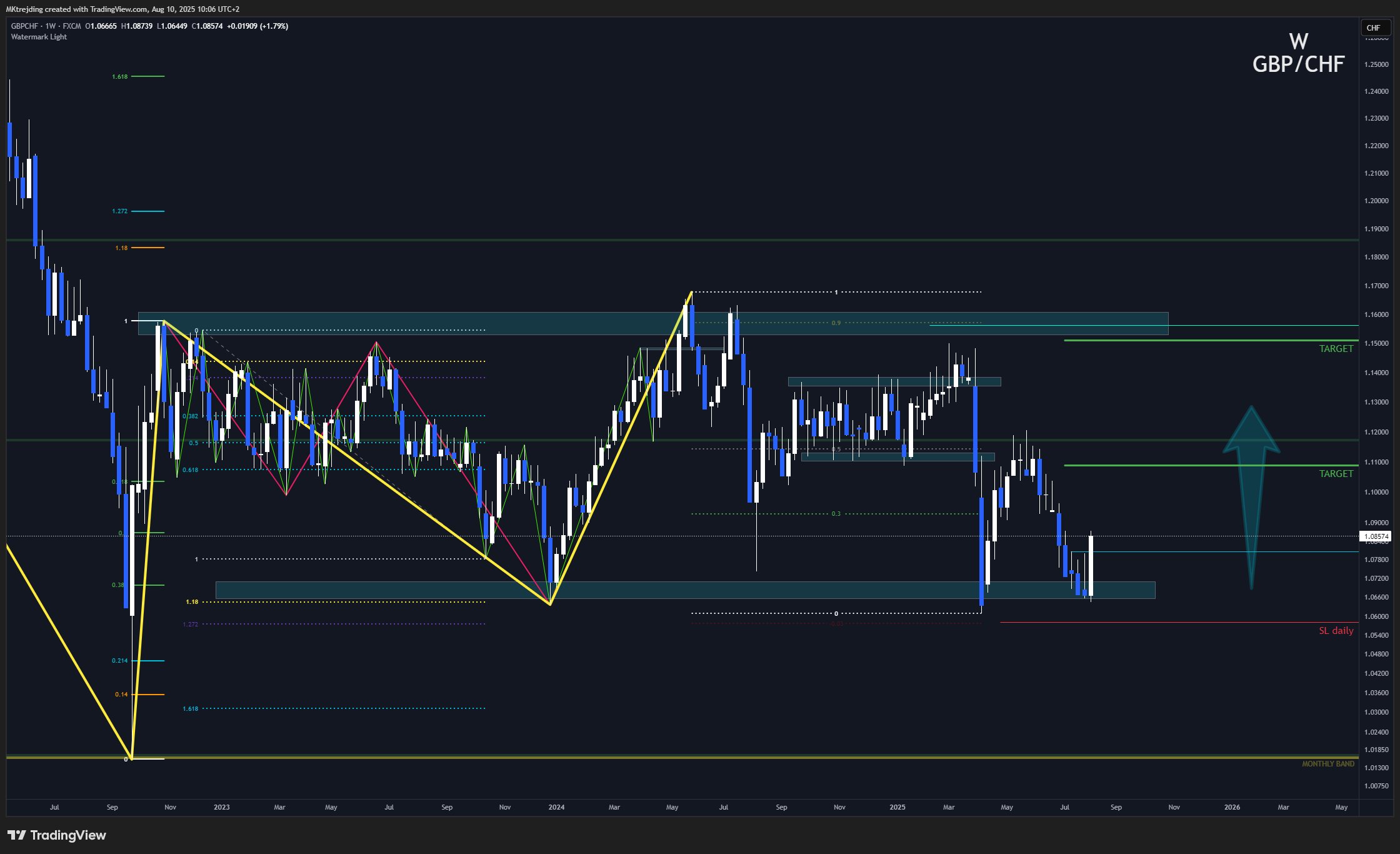Click the +0.01909 (+1.79%) change value
This screenshot has width=1400, height=854.
point(257,26)
